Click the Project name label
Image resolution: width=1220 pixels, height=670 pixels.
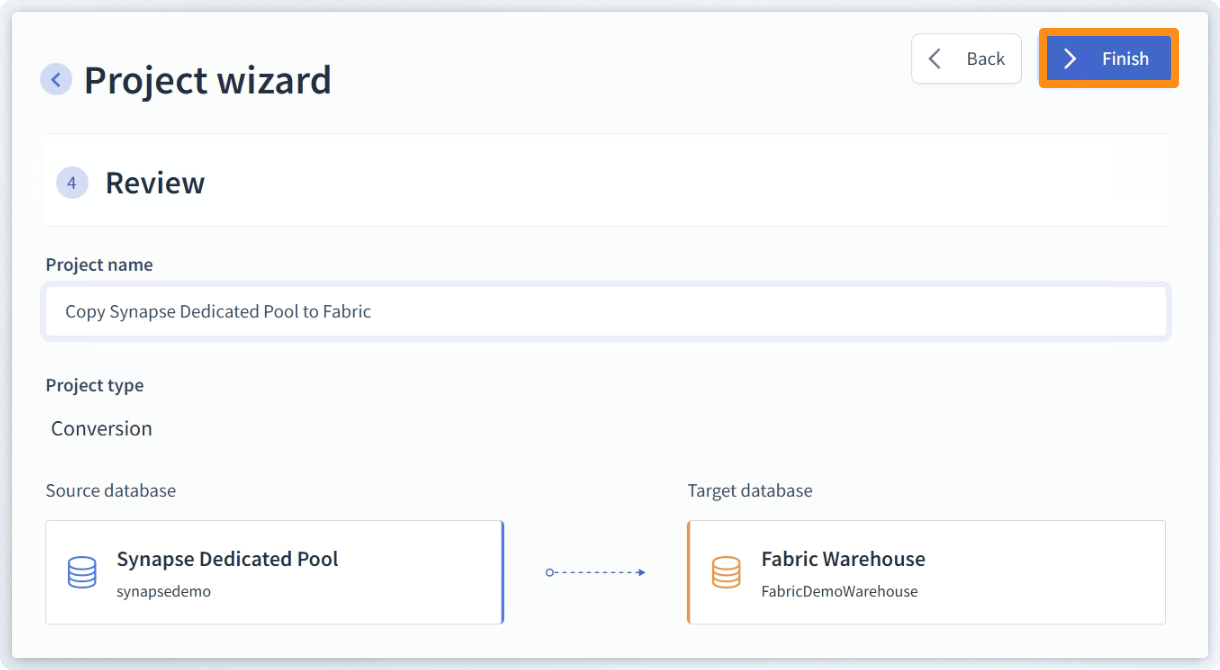(99, 265)
